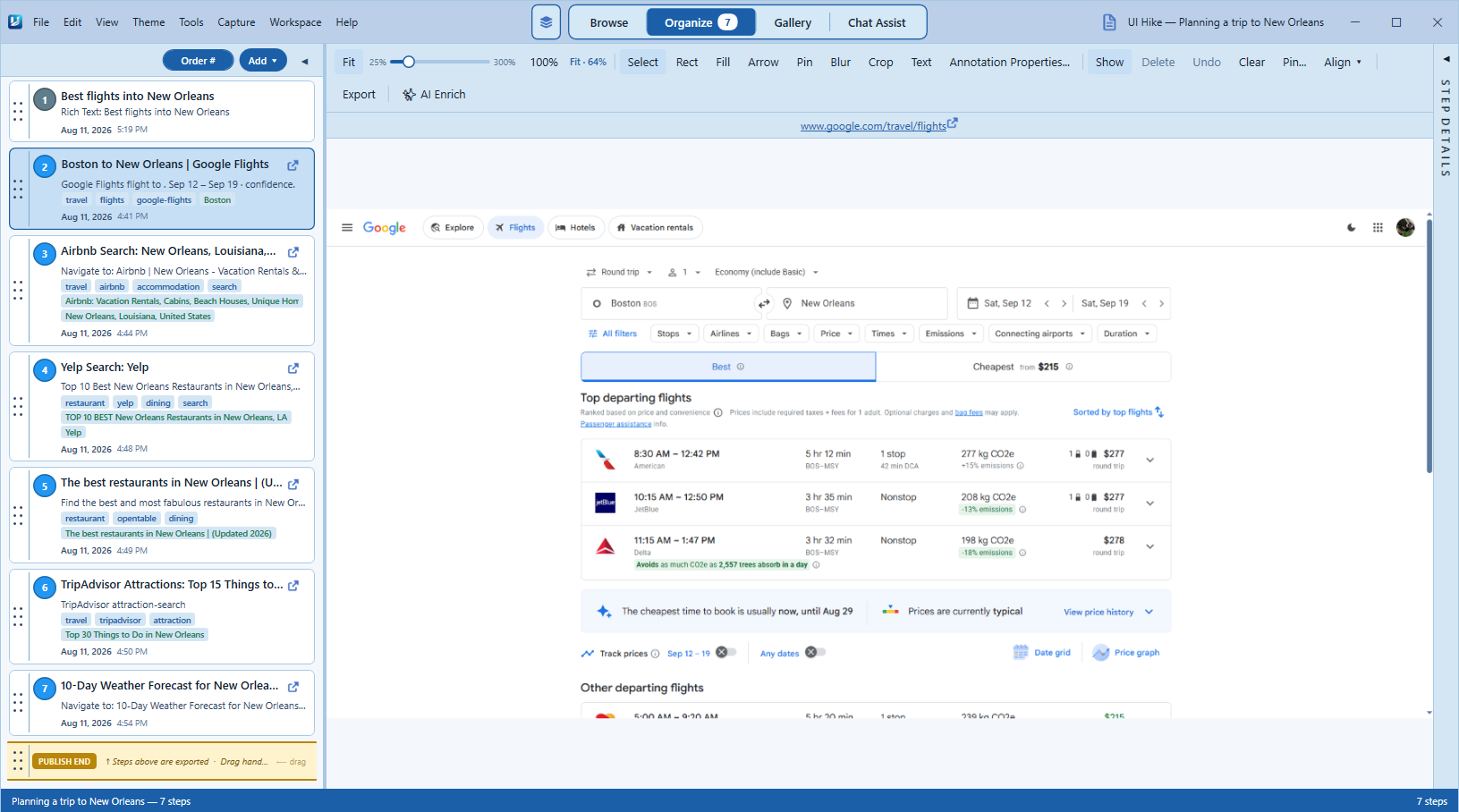Click the UI Hike app logo
Viewport: 1459px width, 812px height.
15,22
